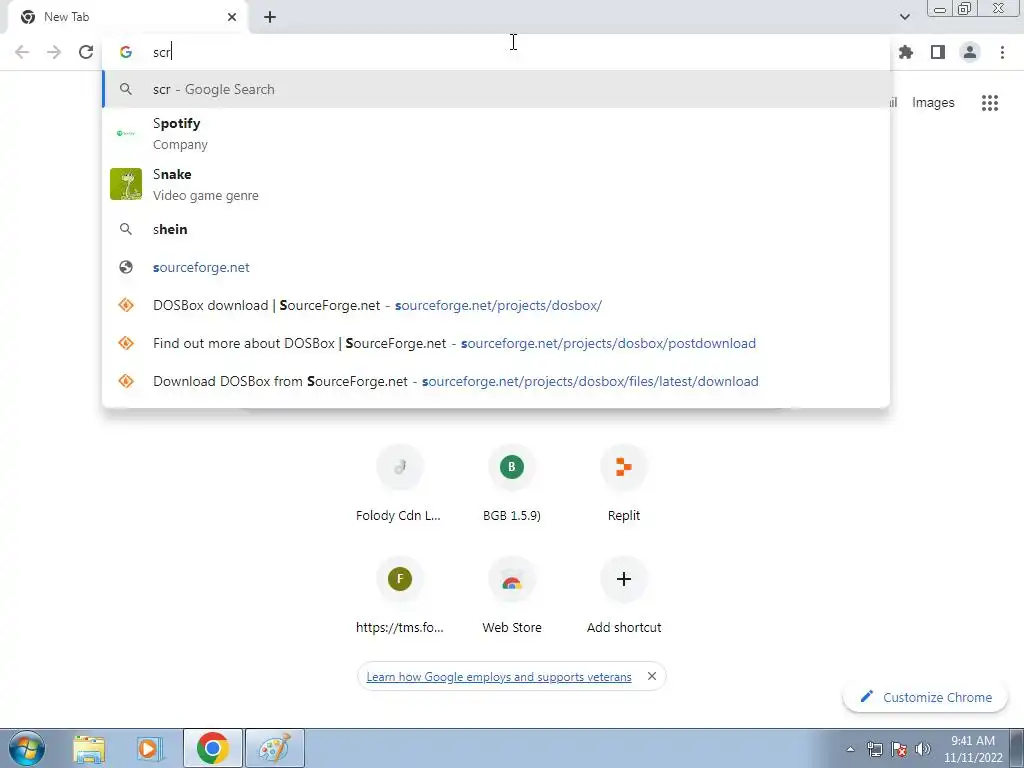This screenshot has width=1024, height=768.
Task: Dismiss the veterans promo with X
Action: point(652,676)
